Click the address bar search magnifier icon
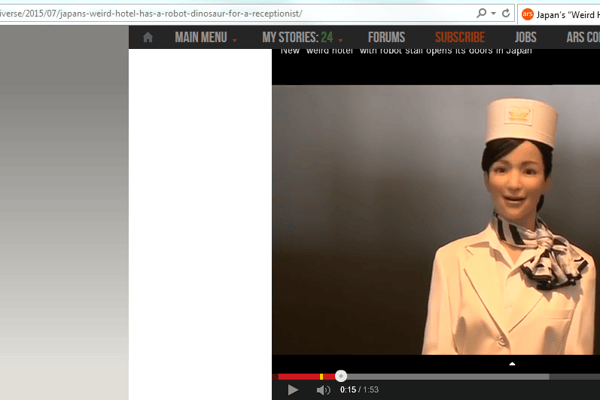Screen dimensions: 600x400 pyautogui.click(x=482, y=13)
